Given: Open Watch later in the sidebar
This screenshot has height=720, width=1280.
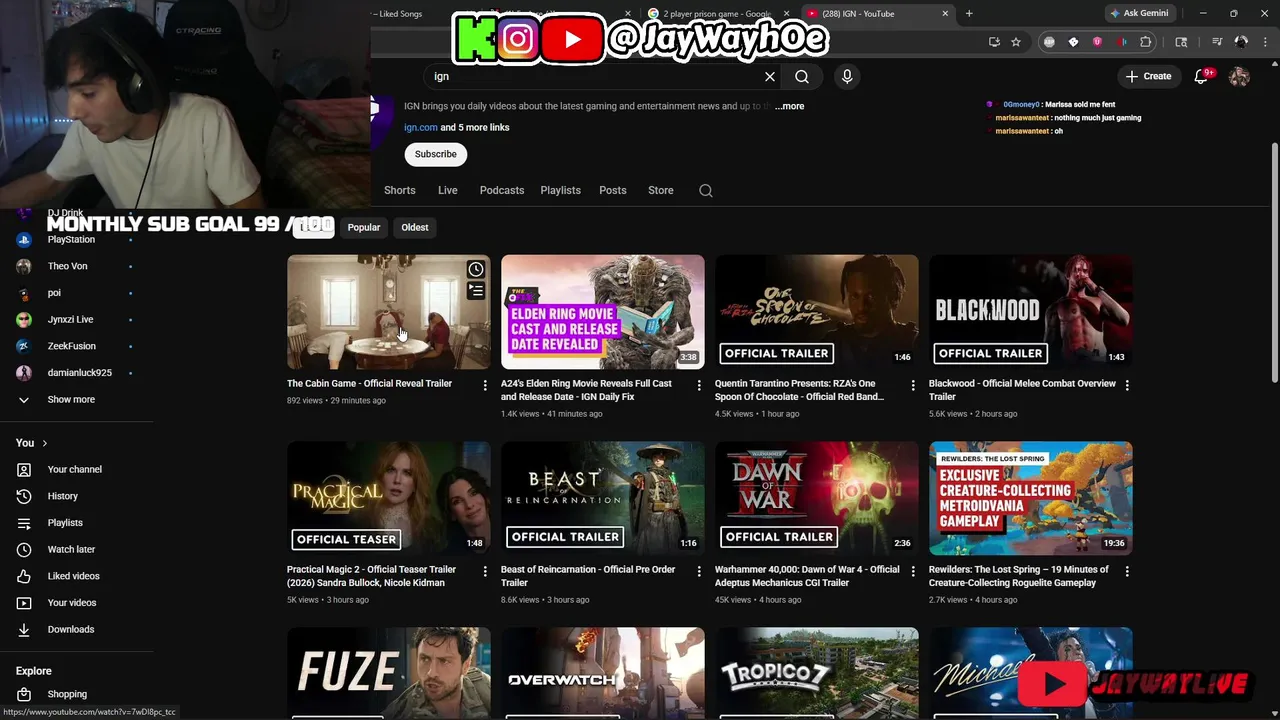Looking at the screenshot, I should click(71, 549).
